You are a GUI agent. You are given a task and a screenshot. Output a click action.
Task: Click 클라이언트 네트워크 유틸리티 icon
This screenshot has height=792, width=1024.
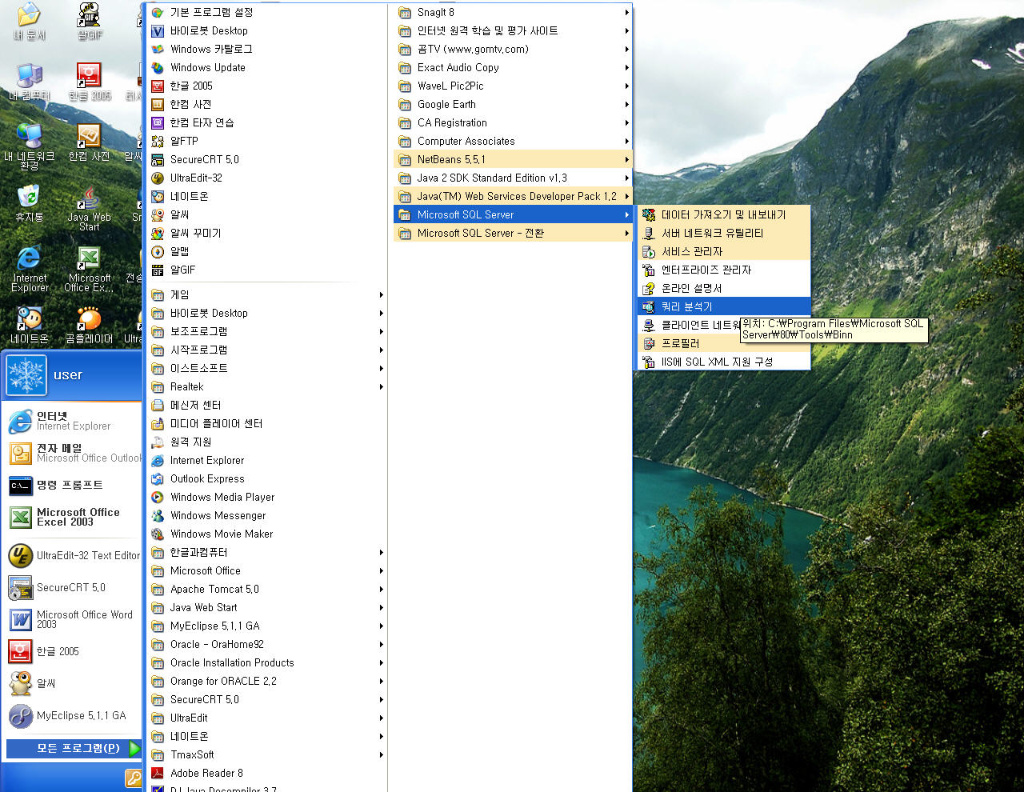(x=648, y=325)
